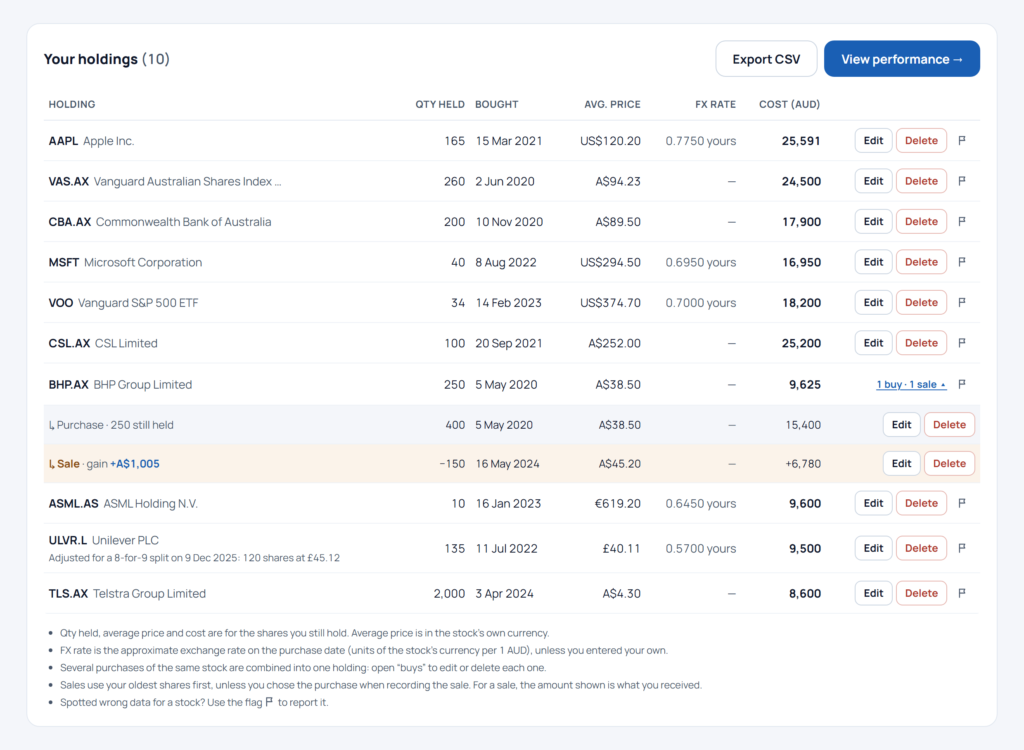Flag wrong data for CBA.AX row

pos(962,221)
